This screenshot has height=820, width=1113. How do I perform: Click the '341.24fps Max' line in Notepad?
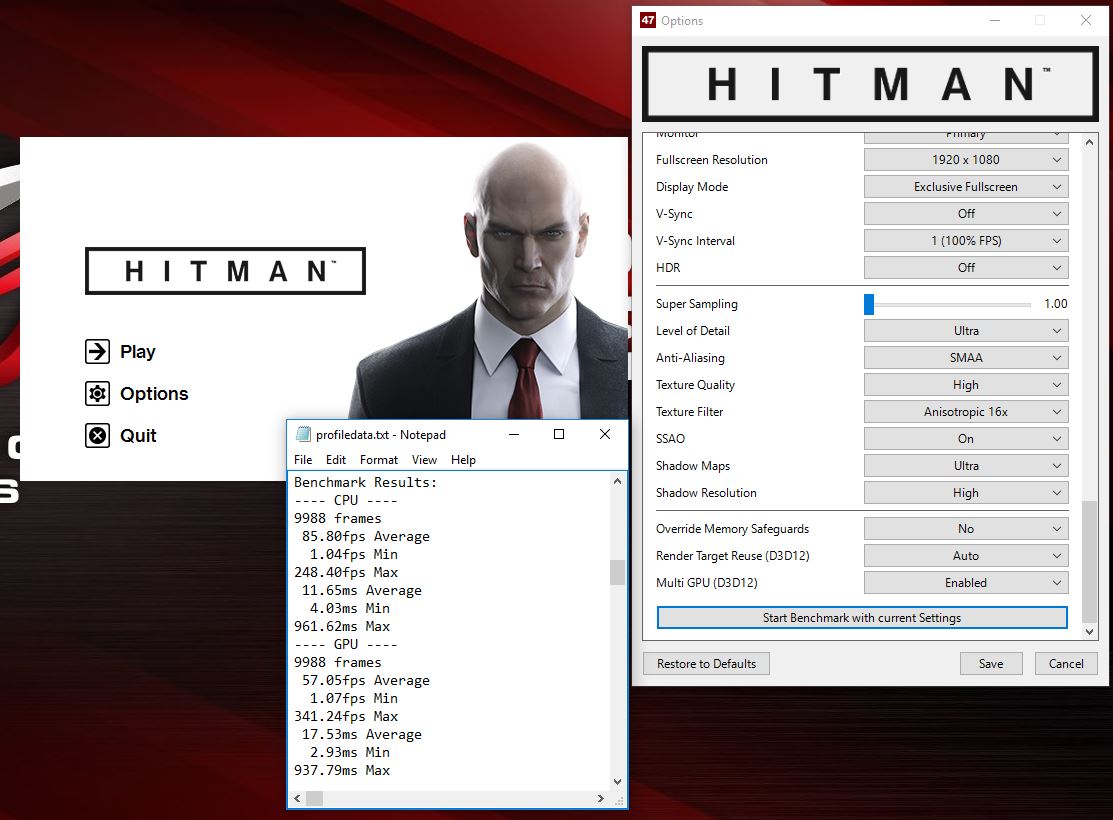tap(346, 716)
